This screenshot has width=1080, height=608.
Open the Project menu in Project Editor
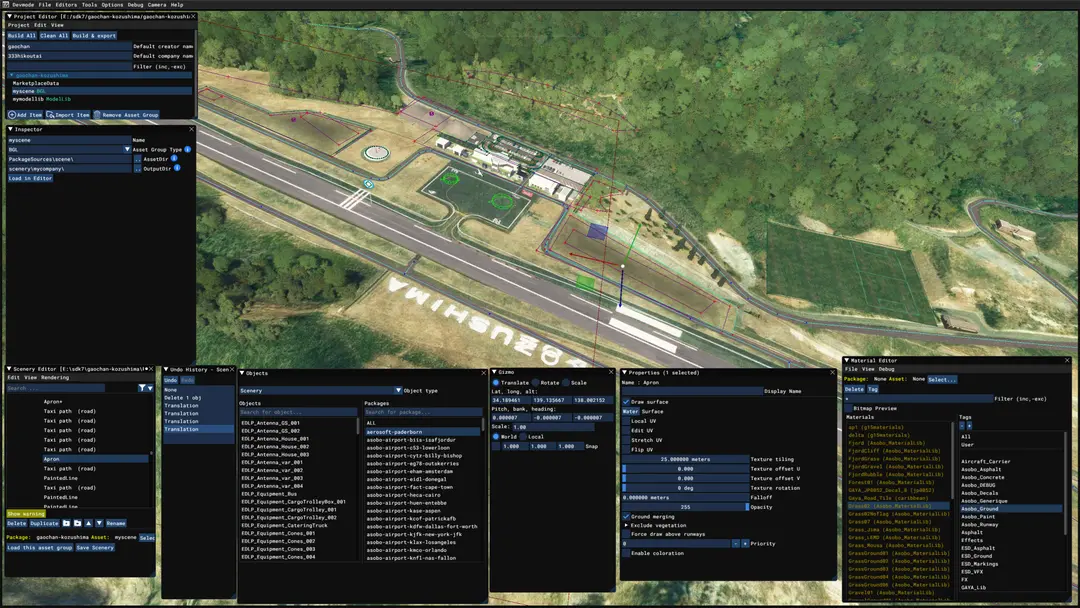(x=19, y=25)
